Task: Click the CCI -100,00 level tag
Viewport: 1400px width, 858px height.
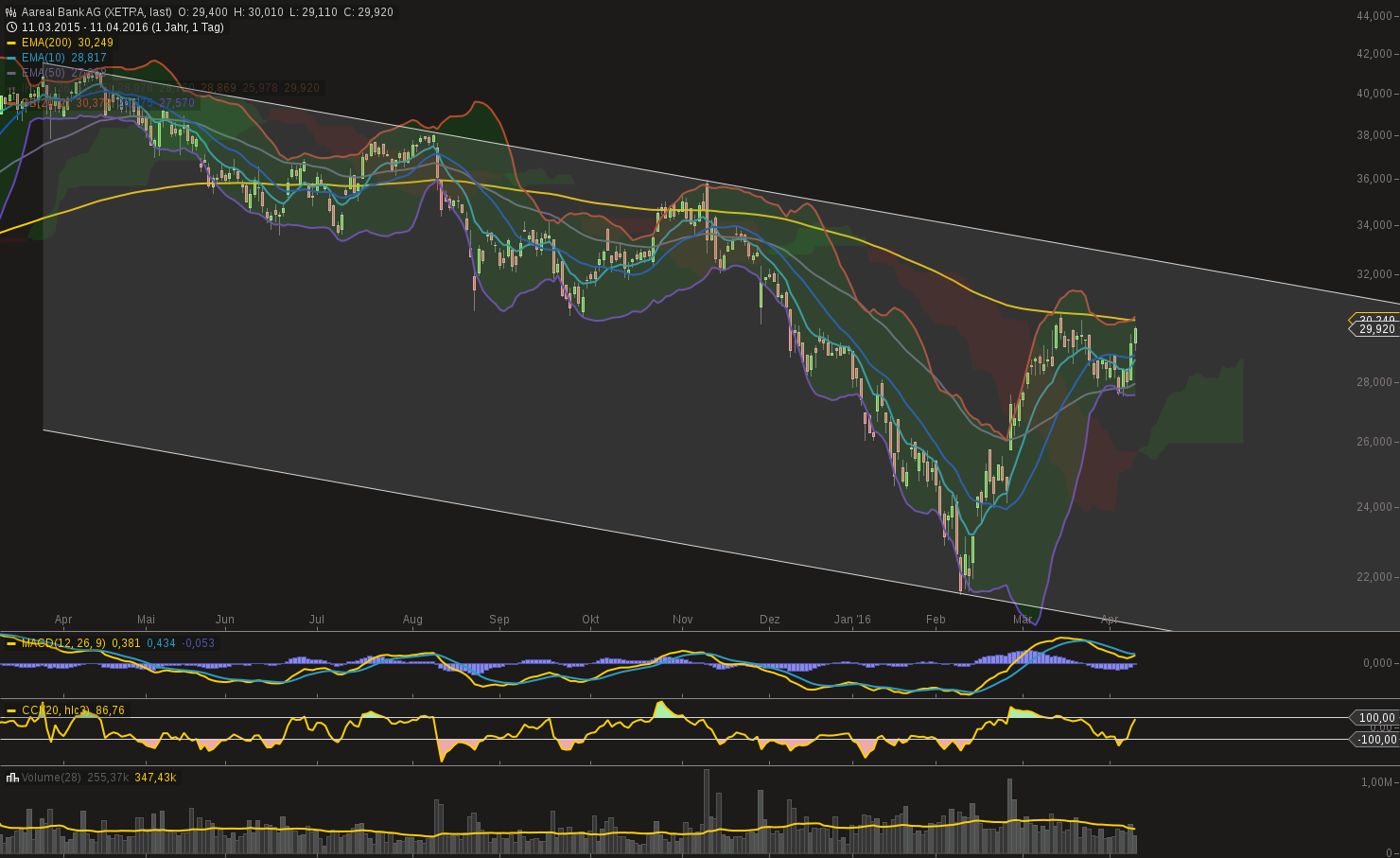Action: tap(1377, 740)
